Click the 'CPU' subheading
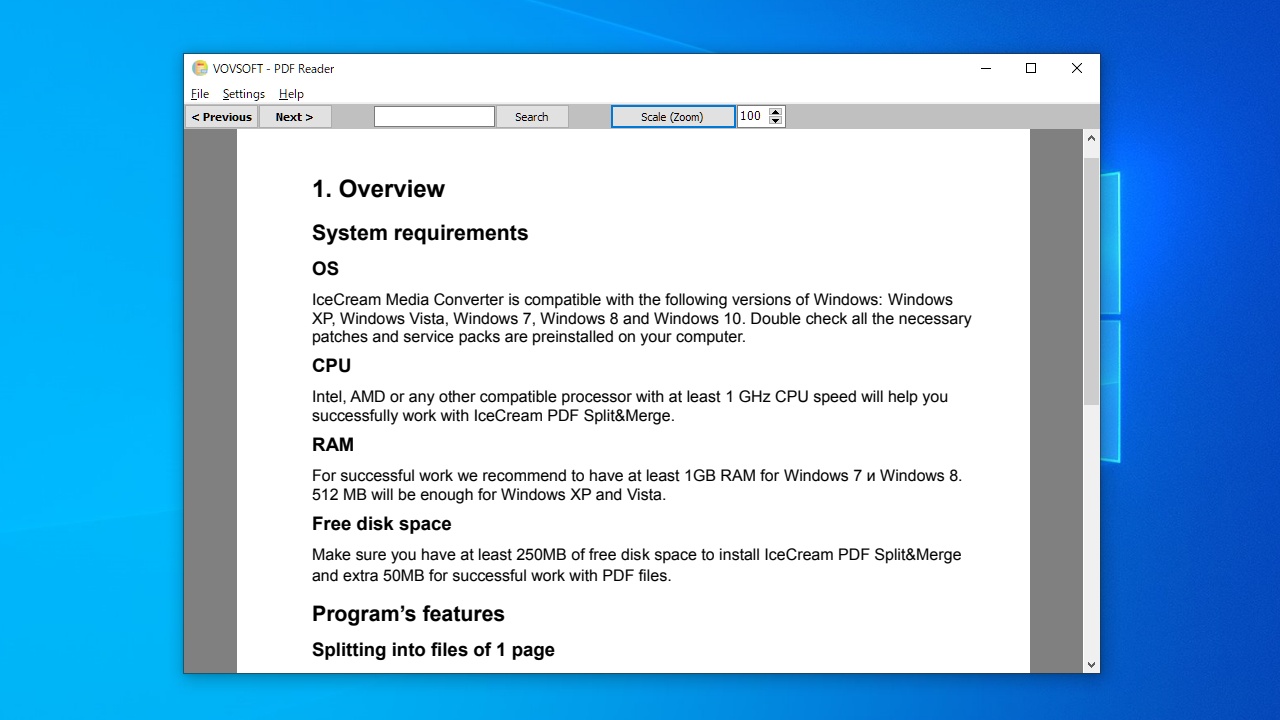This screenshot has height=720, width=1280. (x=331, y=366)
